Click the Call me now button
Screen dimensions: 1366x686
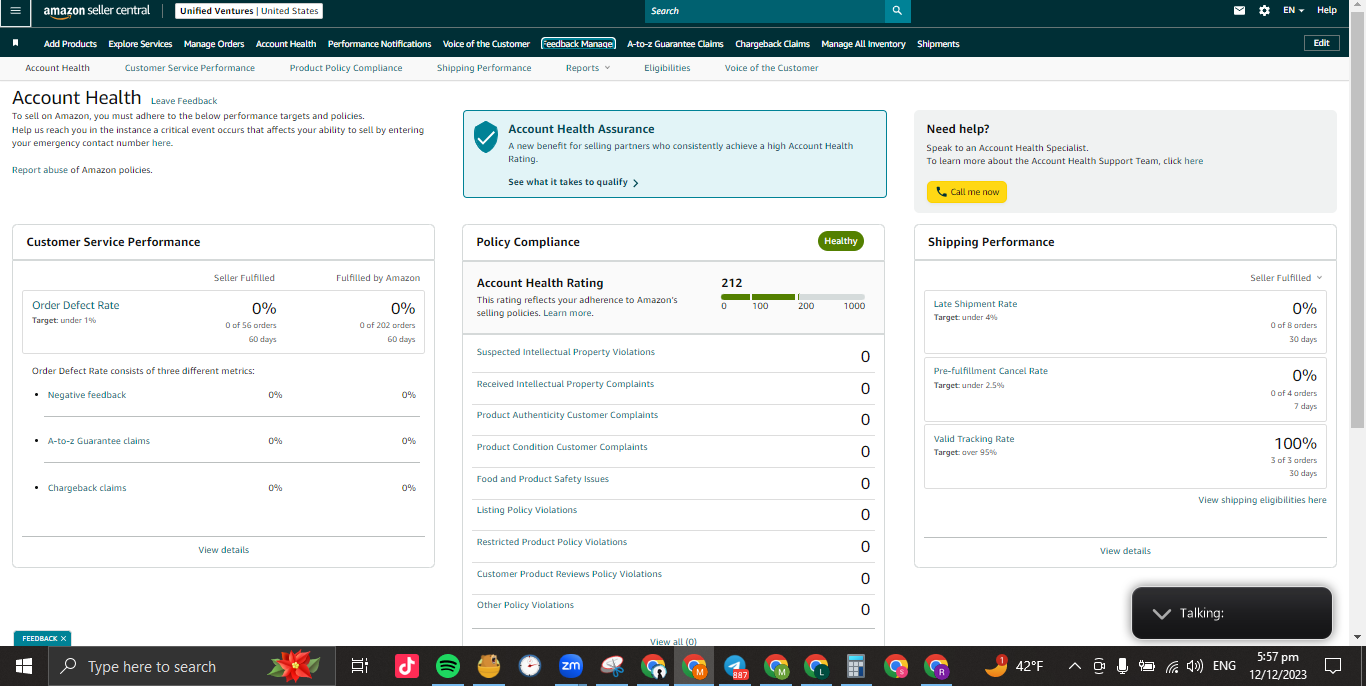click(967, 192)
